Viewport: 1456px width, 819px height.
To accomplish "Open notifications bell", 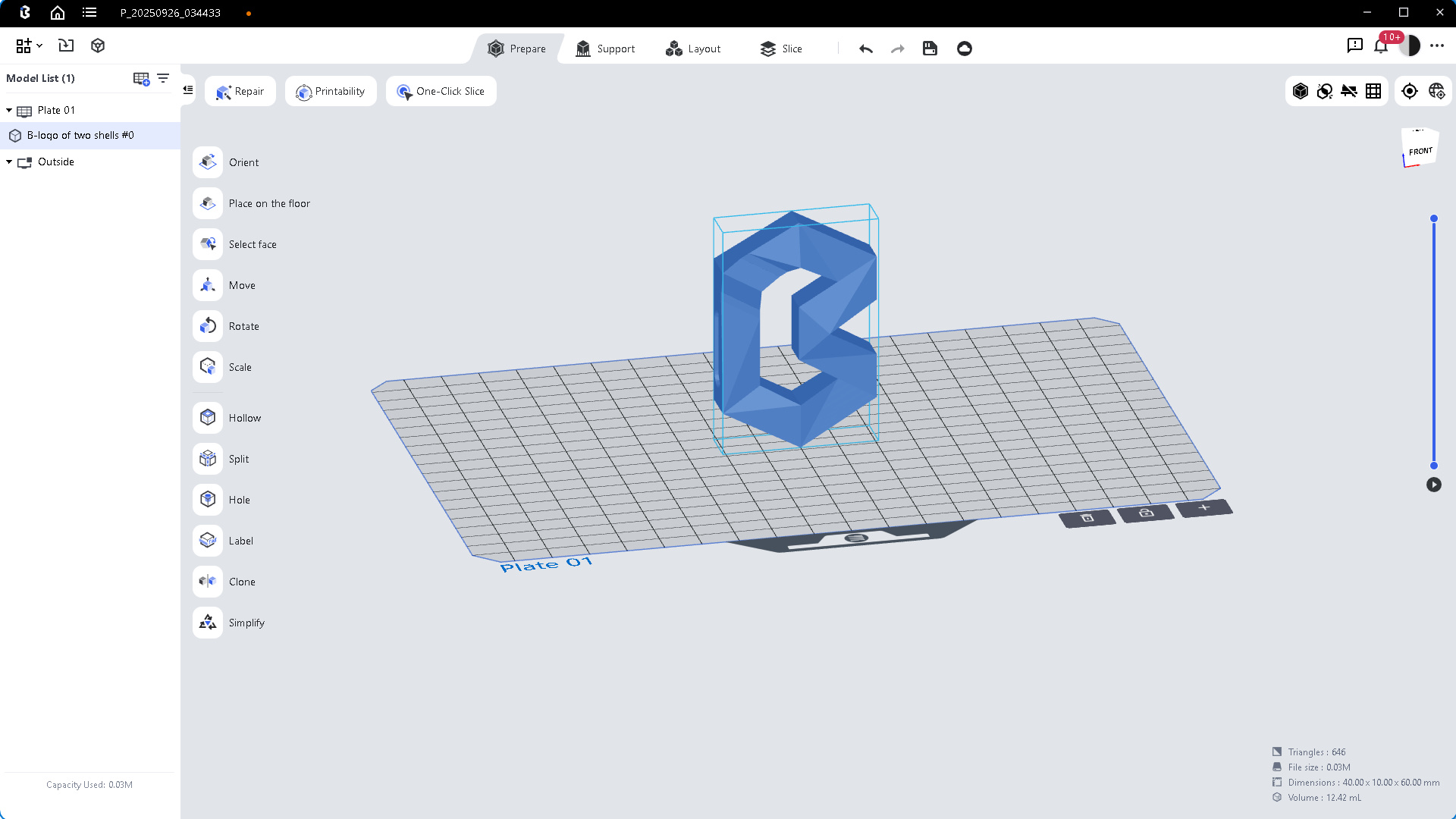I will [1381, 46].
